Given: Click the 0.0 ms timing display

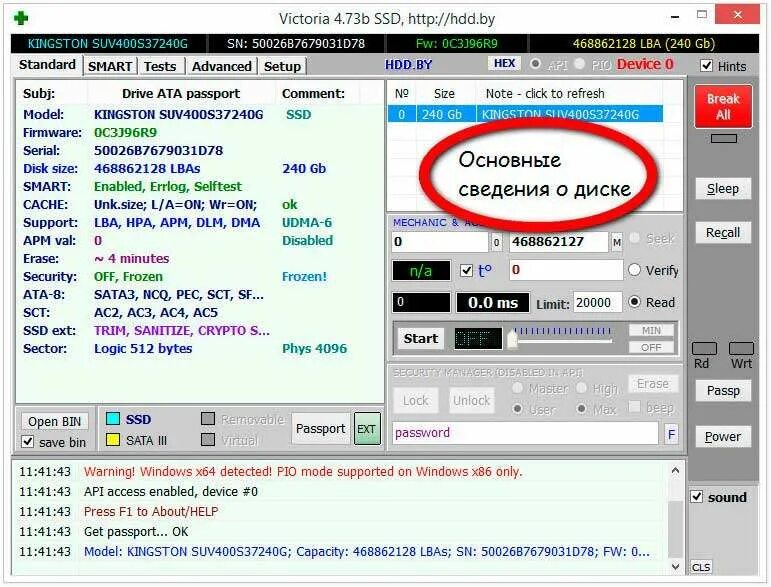Looking at the screenshot, I should click(493, 303).
